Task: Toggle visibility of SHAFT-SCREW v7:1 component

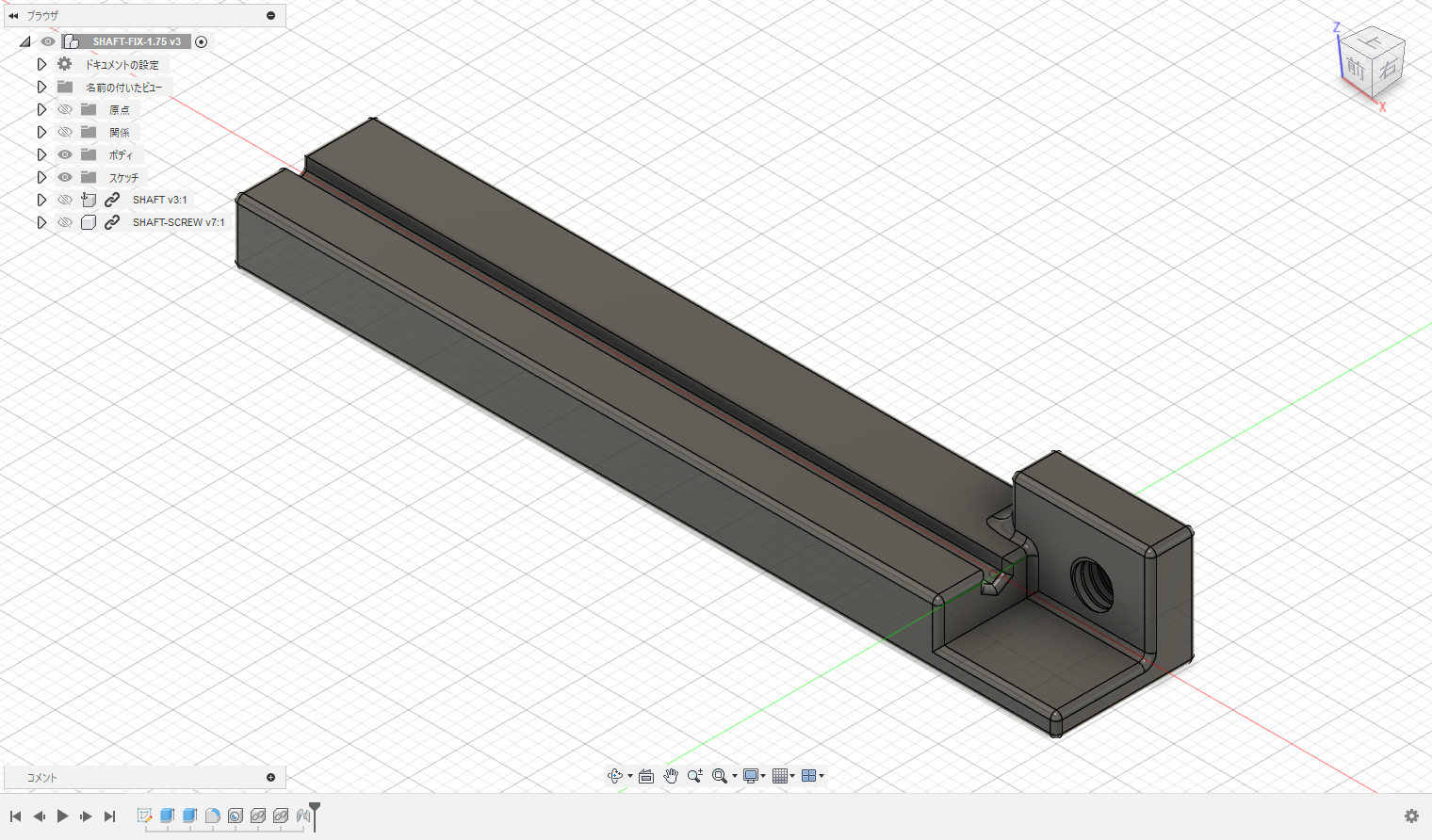Action: (x=65, y=222)
